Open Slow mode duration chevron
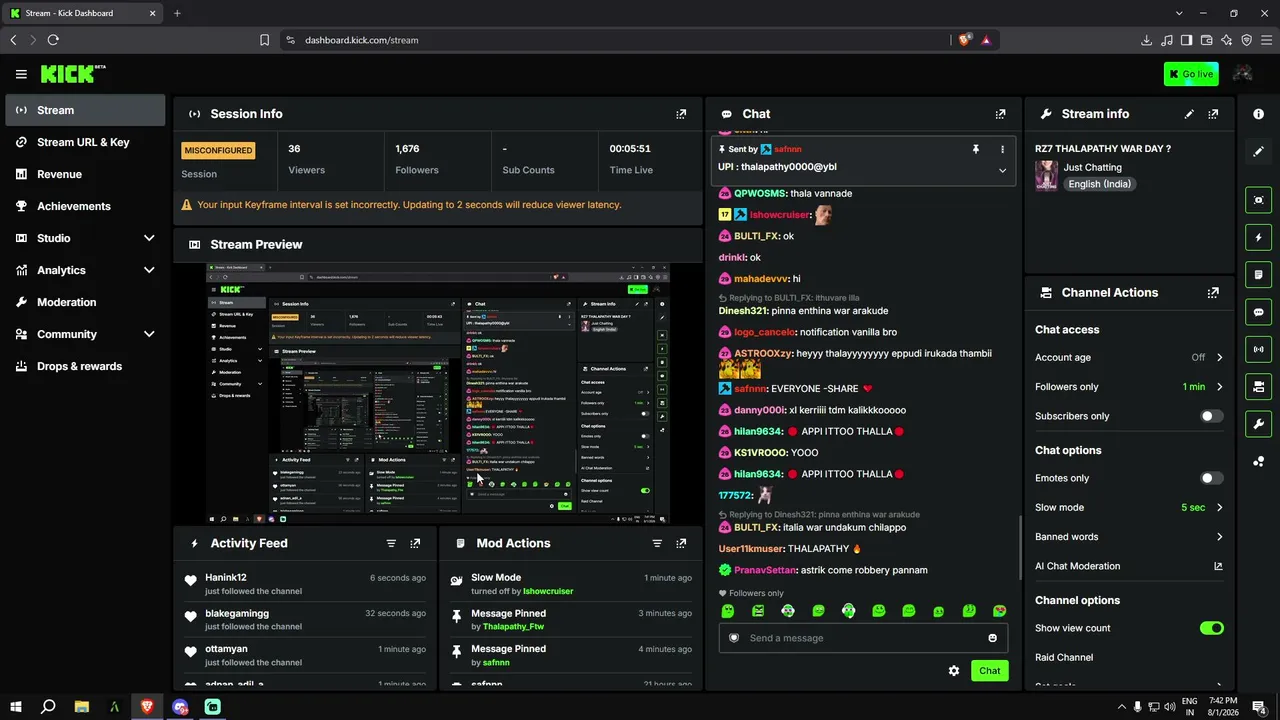 (1219, 508)
